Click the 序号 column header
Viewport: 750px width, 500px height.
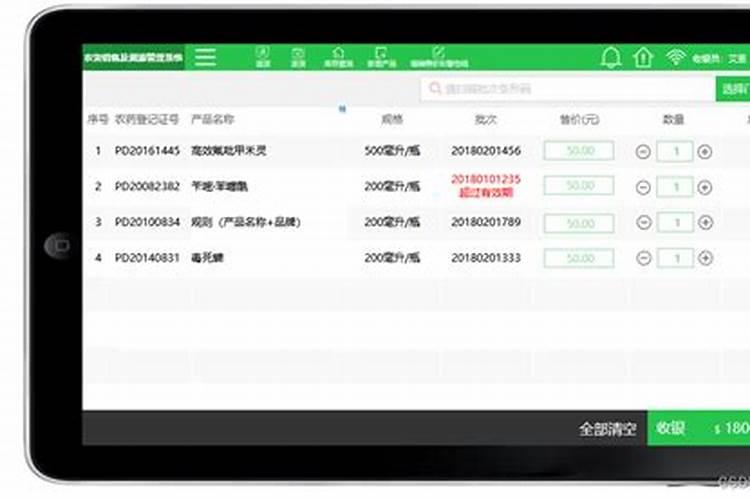click(98, 119)
